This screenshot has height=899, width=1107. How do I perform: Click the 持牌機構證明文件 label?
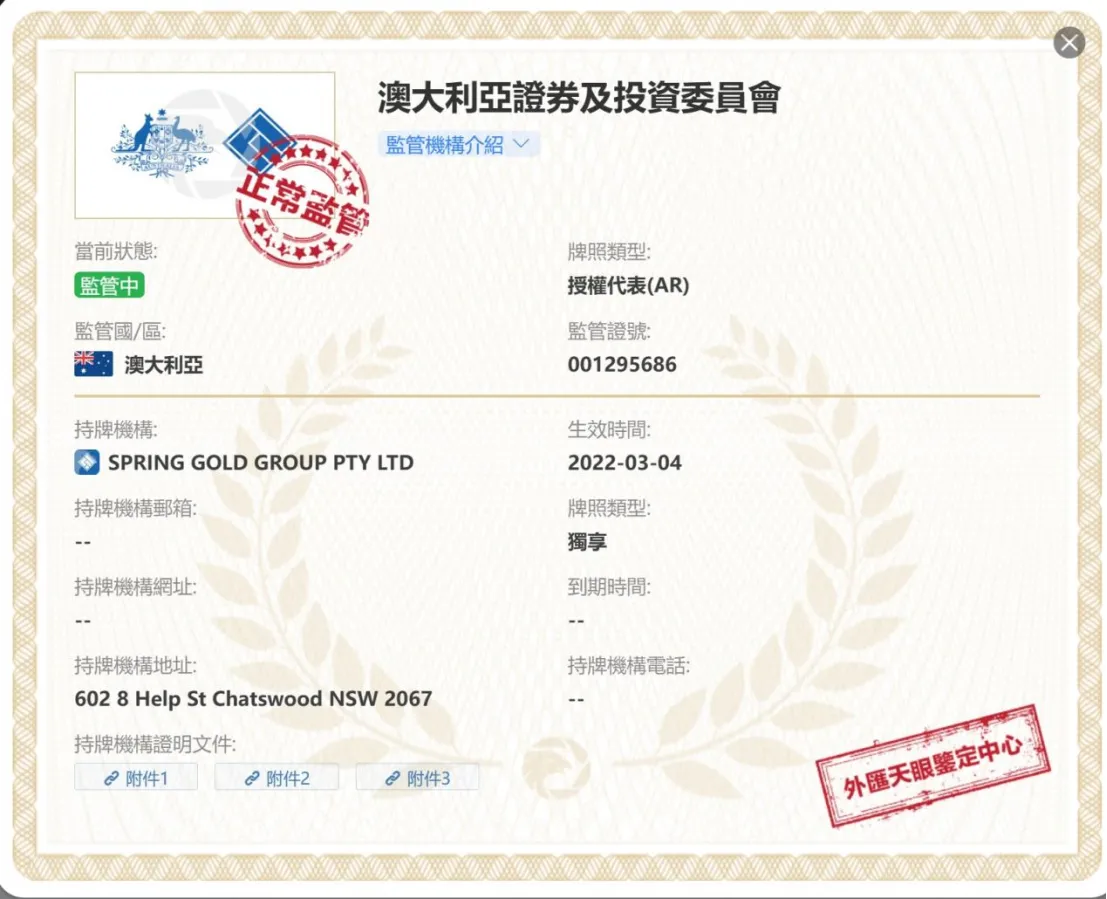coord(155,744)
